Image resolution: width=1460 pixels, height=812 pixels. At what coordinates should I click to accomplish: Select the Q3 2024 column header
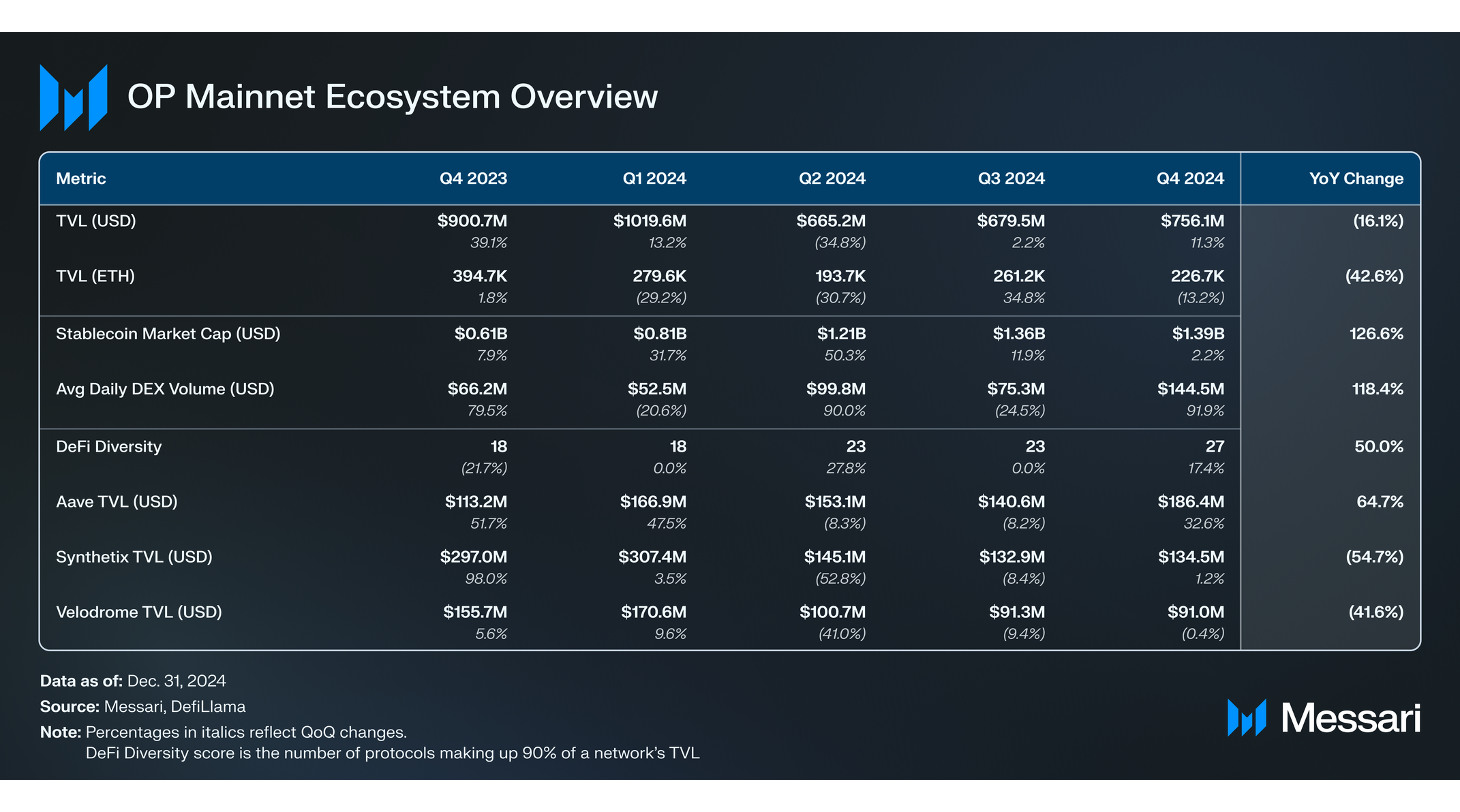(1012, 178)
